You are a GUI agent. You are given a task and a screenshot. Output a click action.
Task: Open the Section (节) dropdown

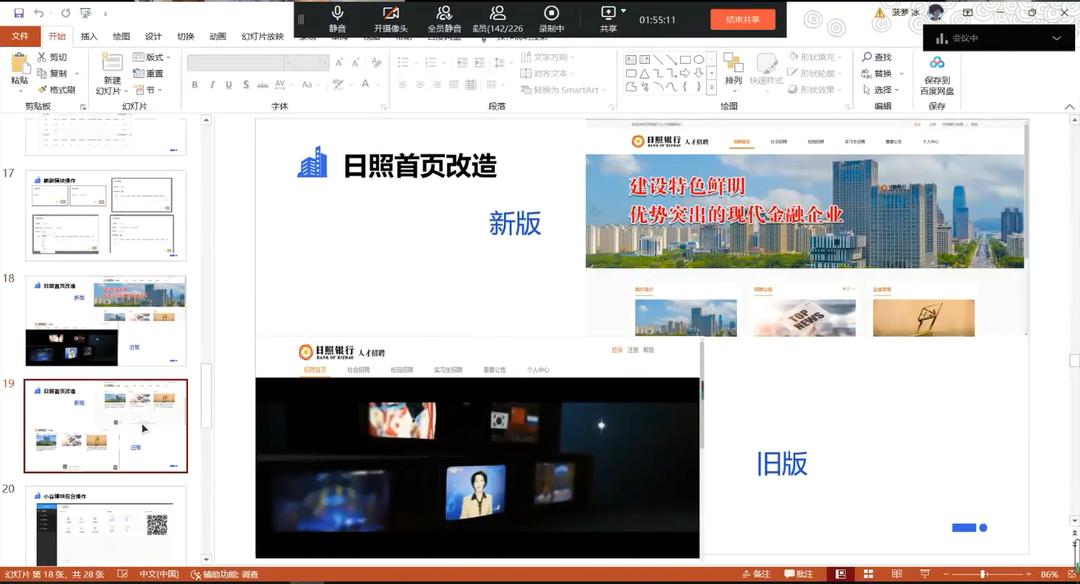click(148, 90)
